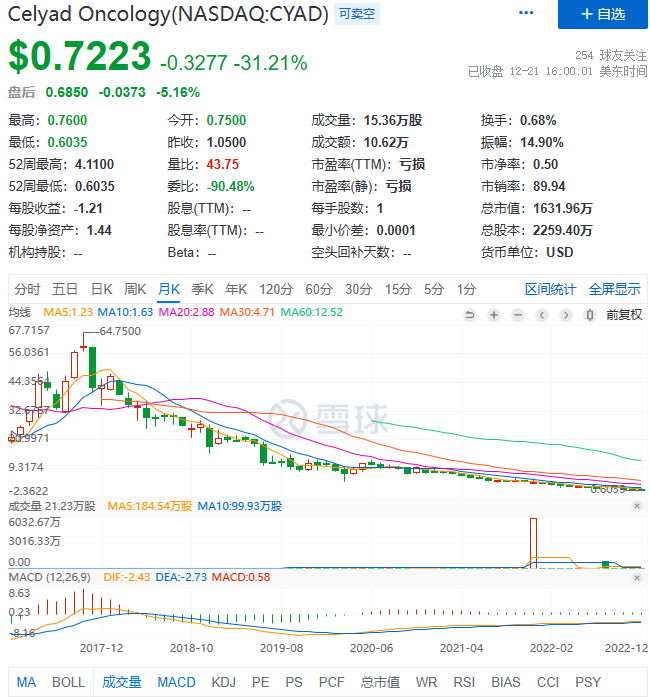Reset chart with the undo arrow icon
650x697 pixels.
(469, 315)
